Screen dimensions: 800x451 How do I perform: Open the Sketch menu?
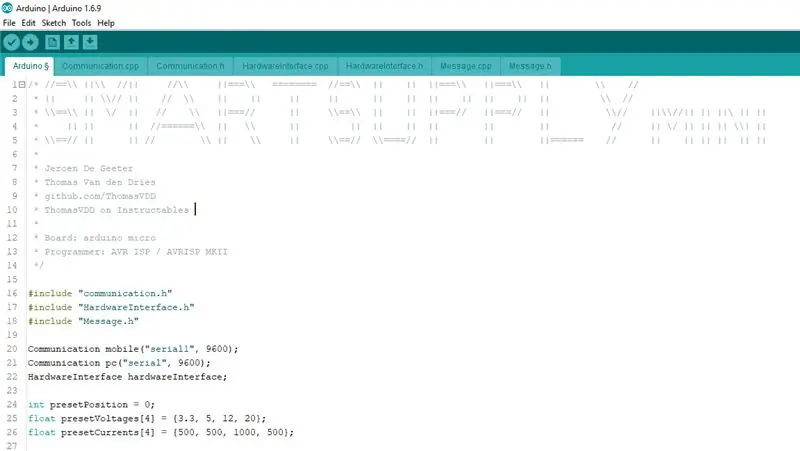[x=54, y=23]
